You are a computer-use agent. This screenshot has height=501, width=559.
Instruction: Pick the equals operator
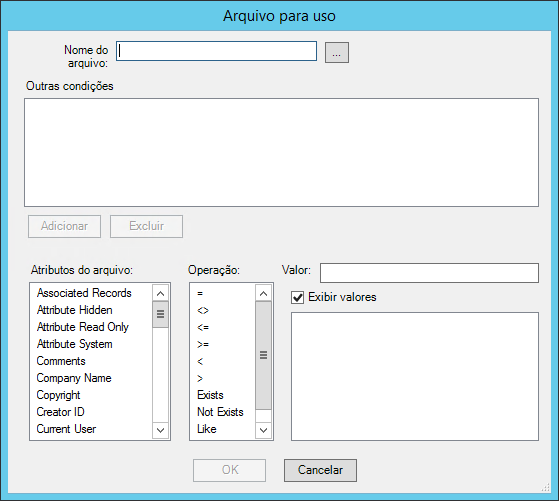(200, 293)
